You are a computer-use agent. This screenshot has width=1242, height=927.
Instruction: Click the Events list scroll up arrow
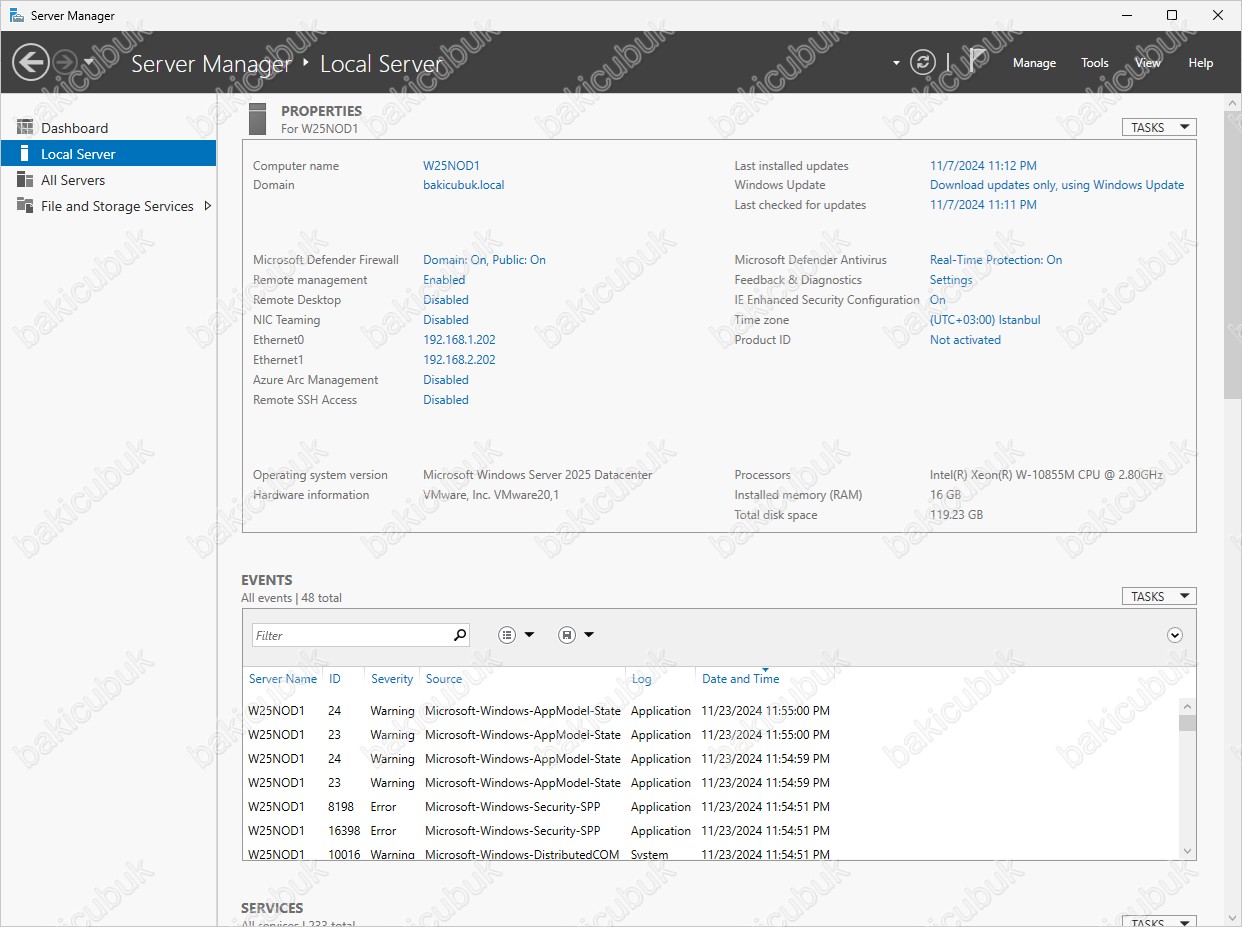tap(1188, 707)
